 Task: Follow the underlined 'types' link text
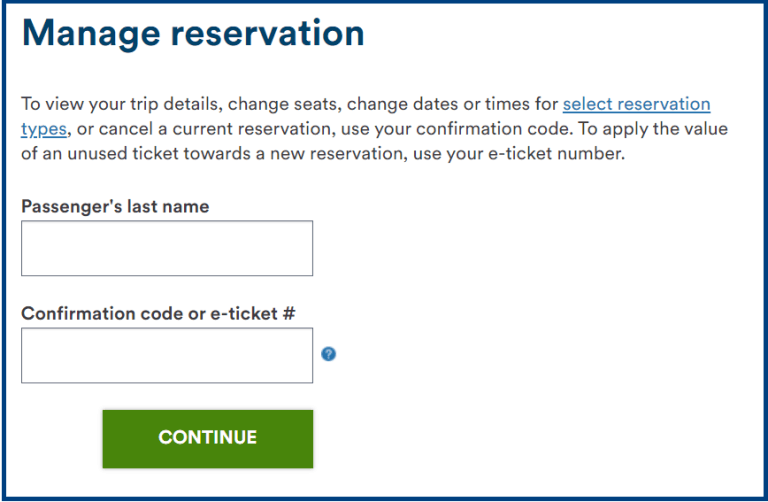tap(44, 129)
